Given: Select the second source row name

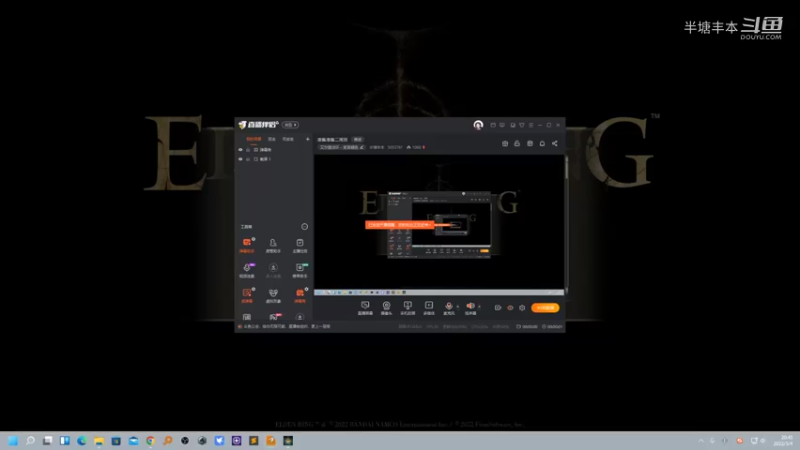Looking at the screenshot, I should click(x=265, y=159).
